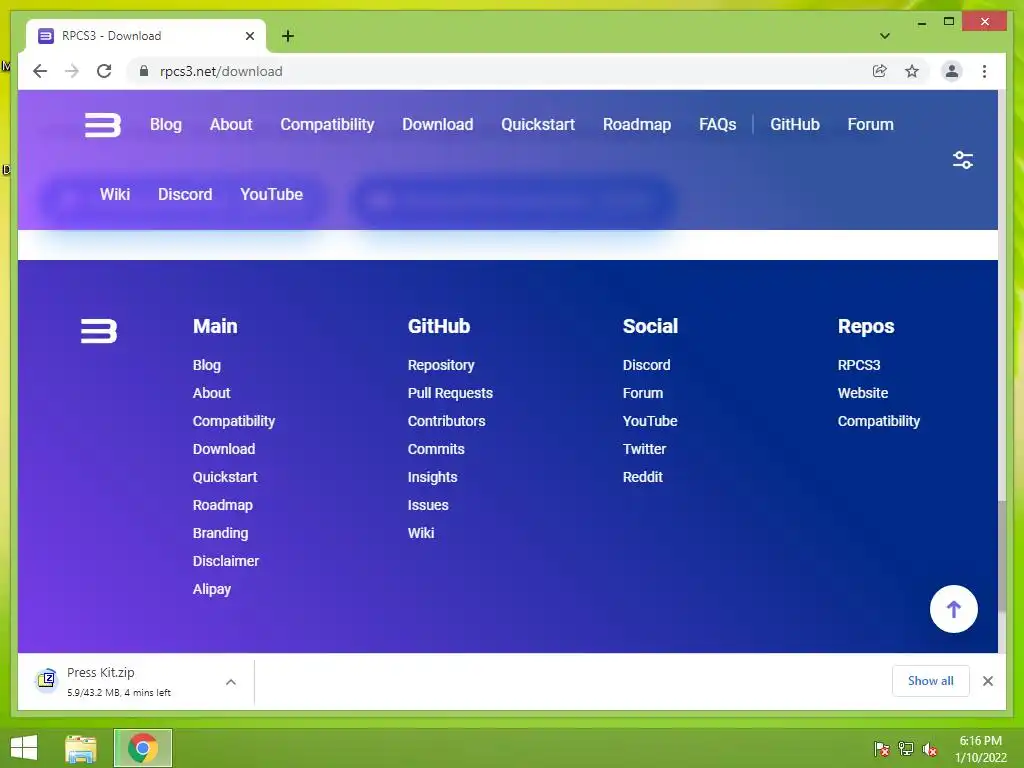Open Forum in the top navigation
This screenshot has height=768, width=1024.
pos(871,124)
